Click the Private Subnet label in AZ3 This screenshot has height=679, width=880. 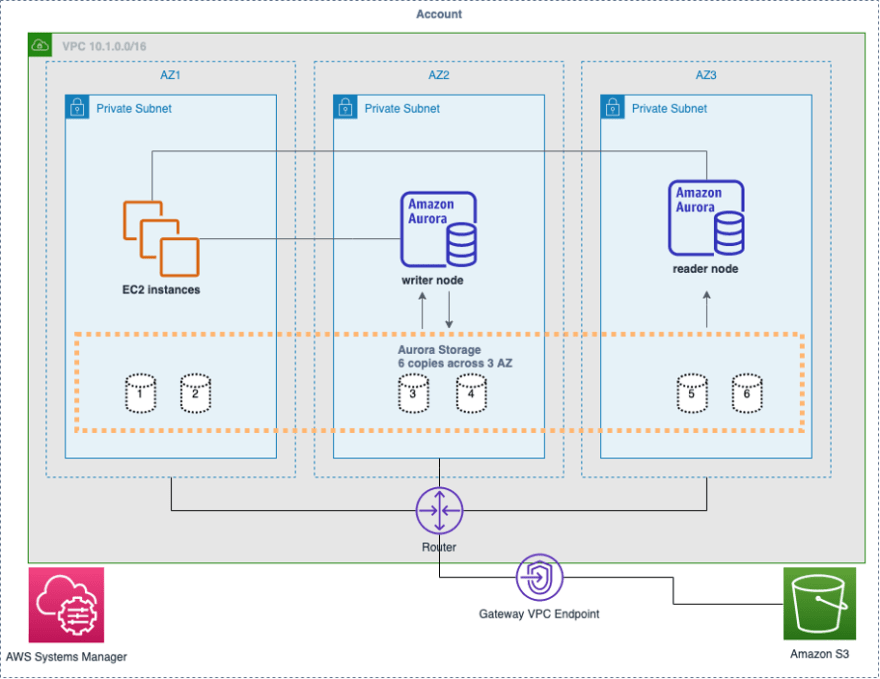tap(670, 108)
